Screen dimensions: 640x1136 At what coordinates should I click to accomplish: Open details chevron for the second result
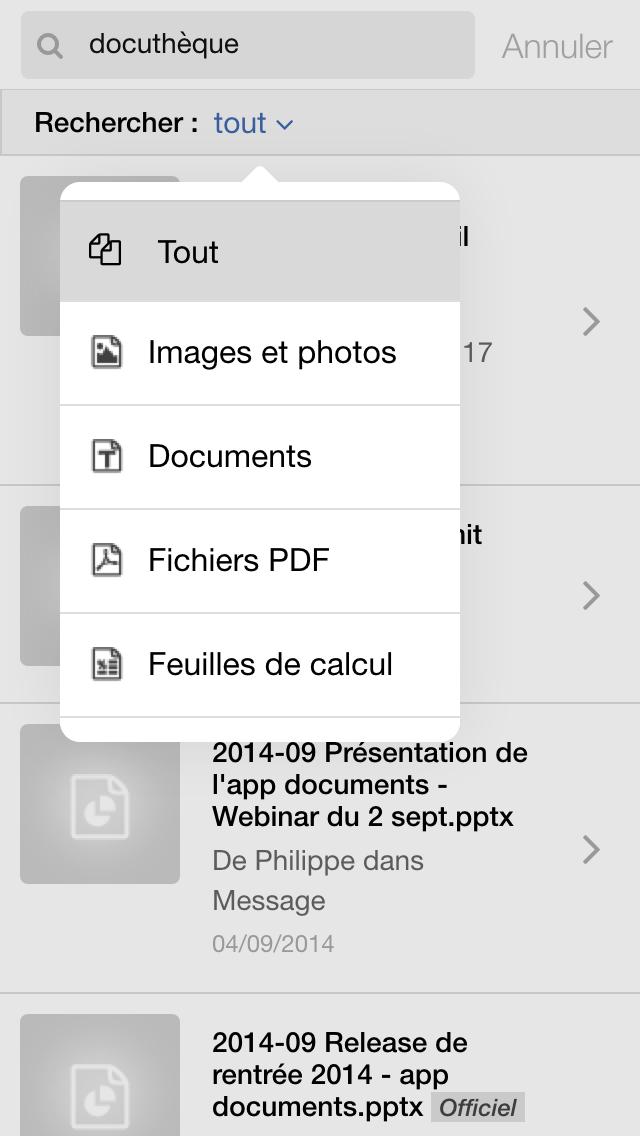tap(591, 595)
